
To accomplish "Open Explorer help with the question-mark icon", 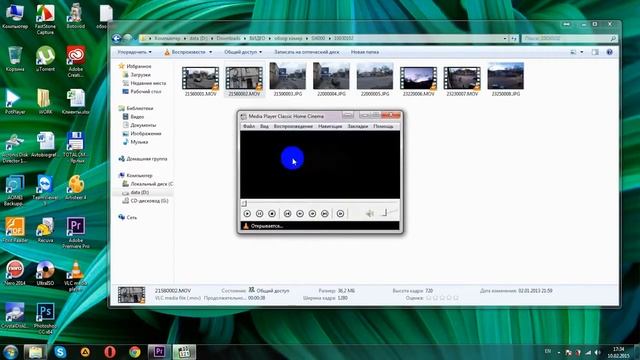I will [x=609, y=52].
